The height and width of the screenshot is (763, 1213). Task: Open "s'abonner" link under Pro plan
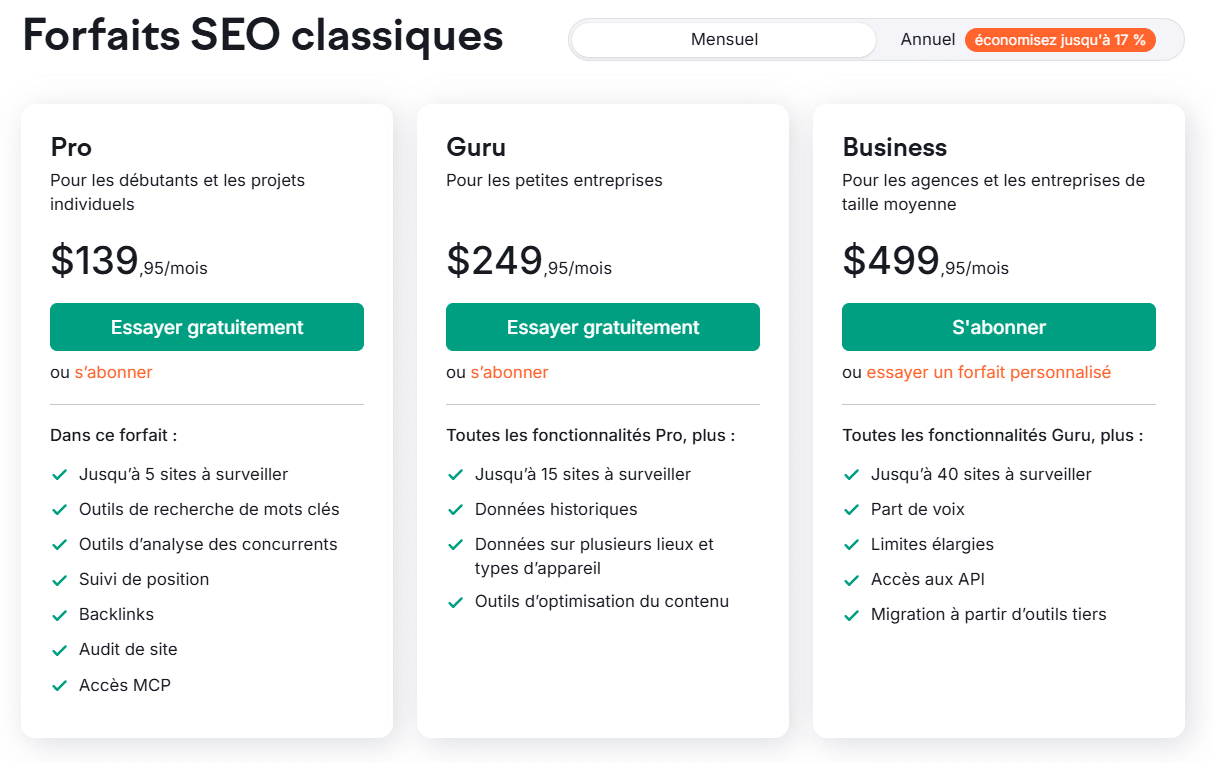point(113,372)
